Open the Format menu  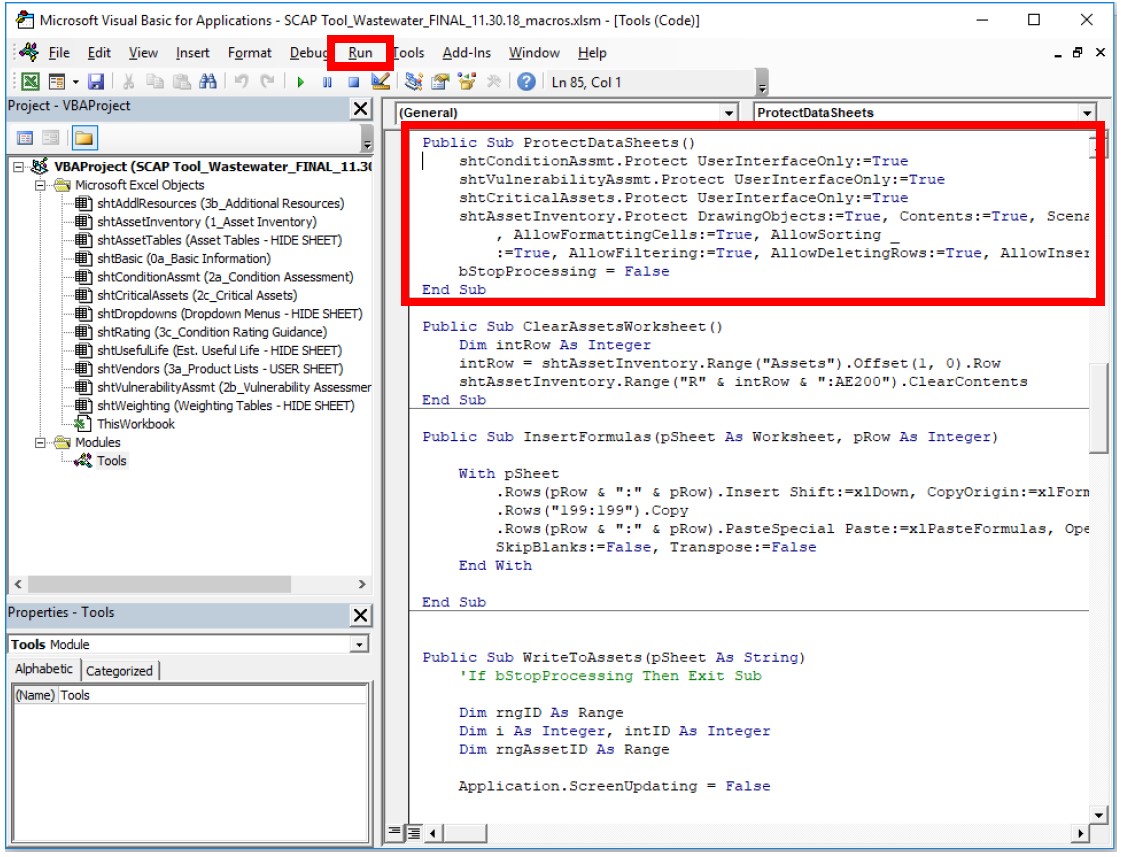tap(249, 53)
